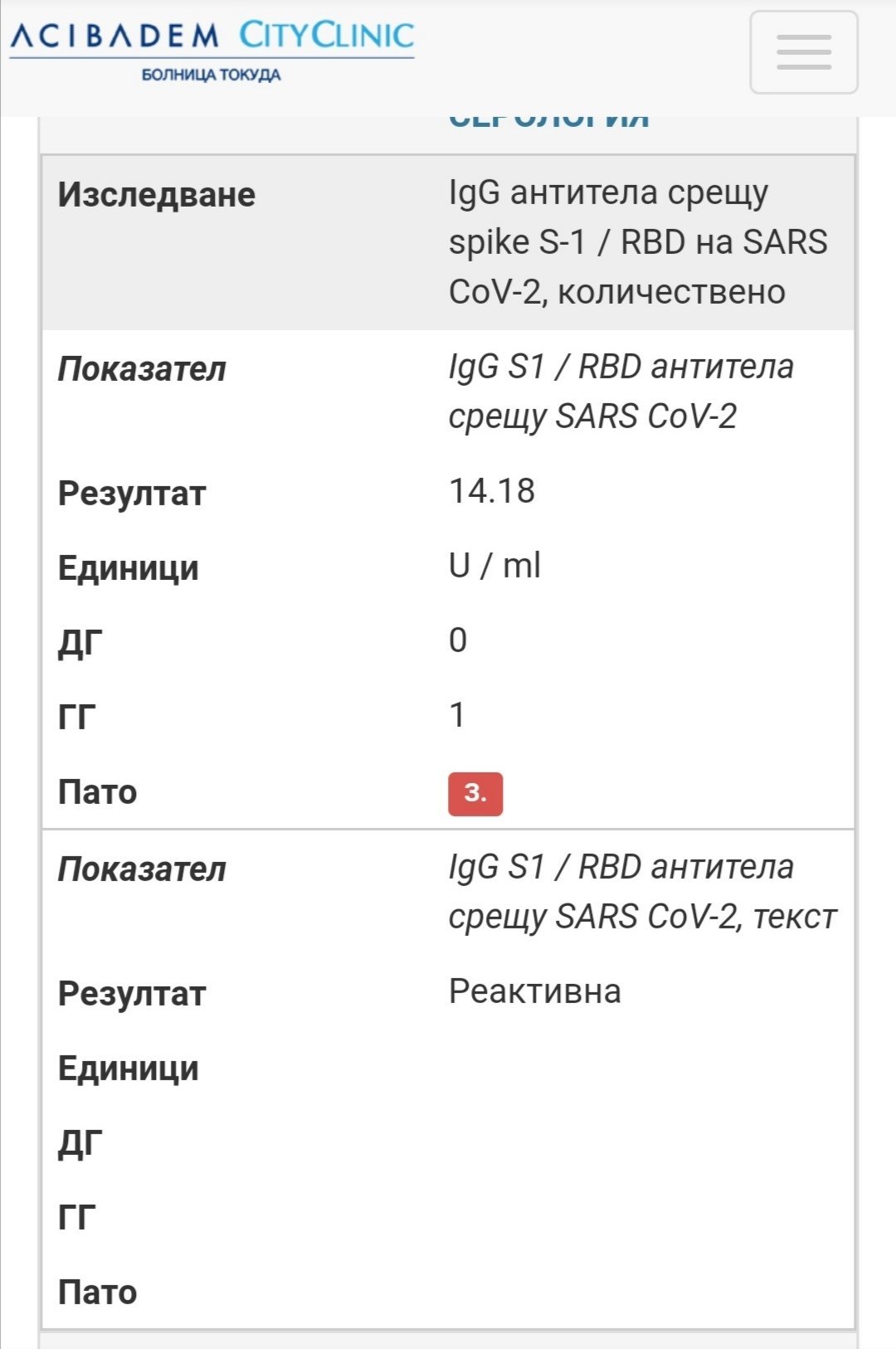This screenshot has height=1349, width=896.
Task: Select the 14.18 result value
Action: pos(492,491)
